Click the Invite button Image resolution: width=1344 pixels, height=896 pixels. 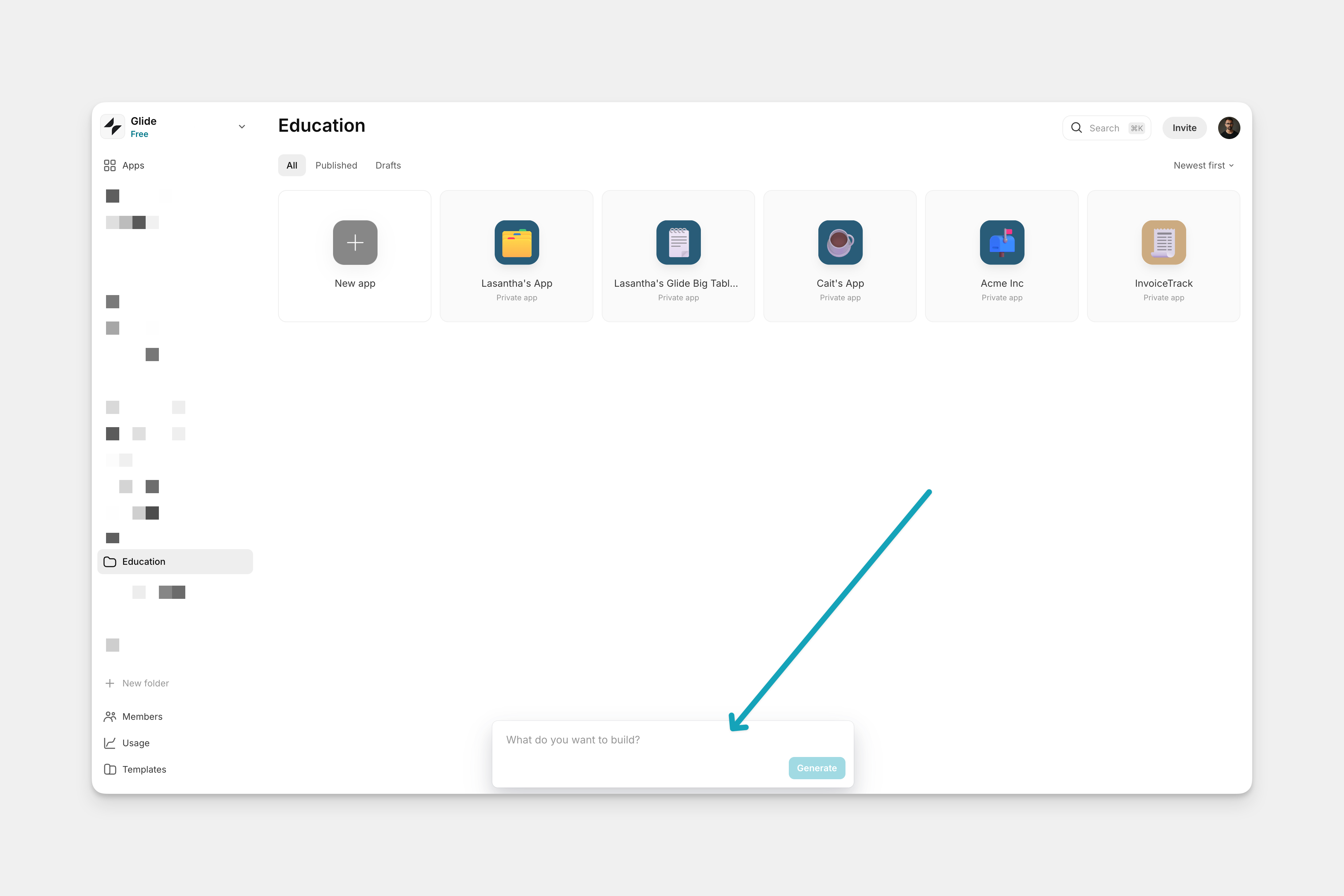point(1184,128)
